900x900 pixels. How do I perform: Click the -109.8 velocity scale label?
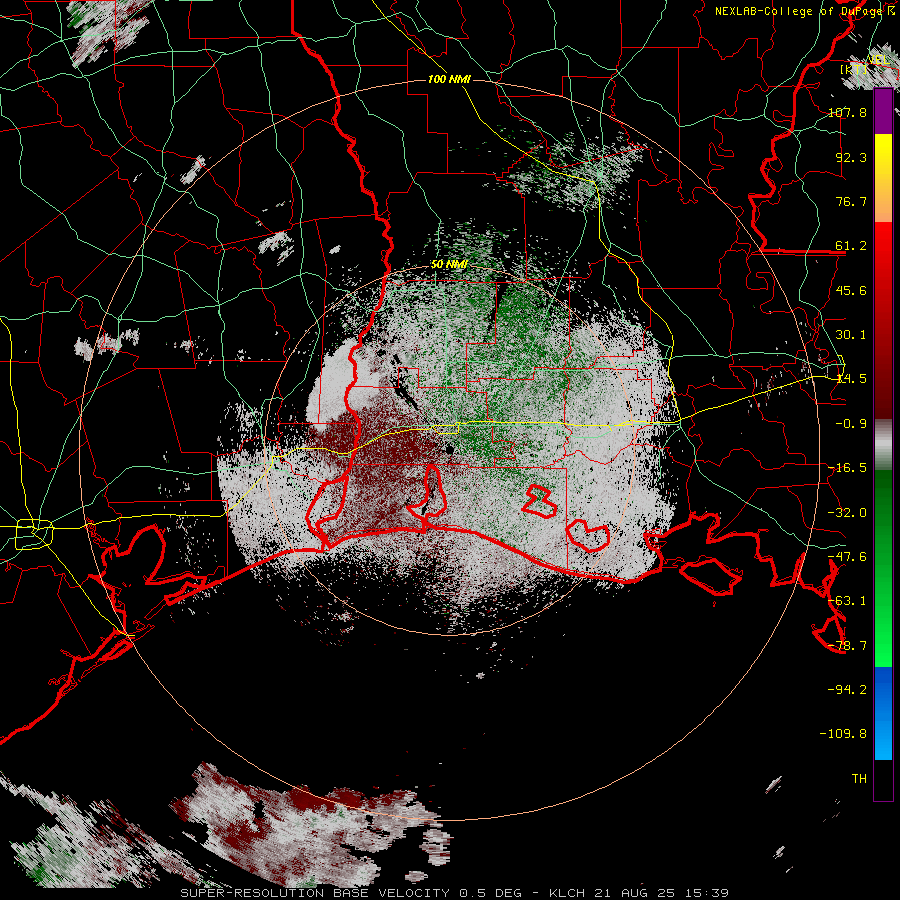[843, 734]
